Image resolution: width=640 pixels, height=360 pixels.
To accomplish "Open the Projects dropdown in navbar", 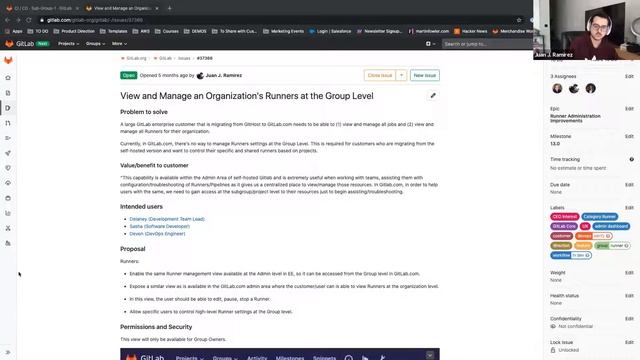I will click(x=68, y=44).
